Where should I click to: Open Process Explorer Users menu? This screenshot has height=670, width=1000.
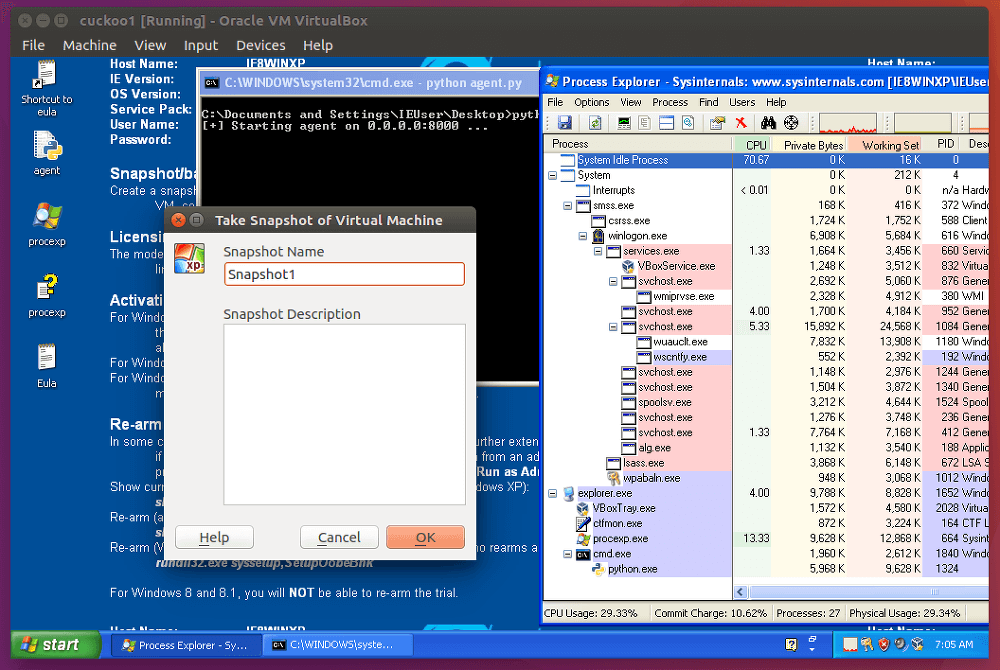point(742,102)
